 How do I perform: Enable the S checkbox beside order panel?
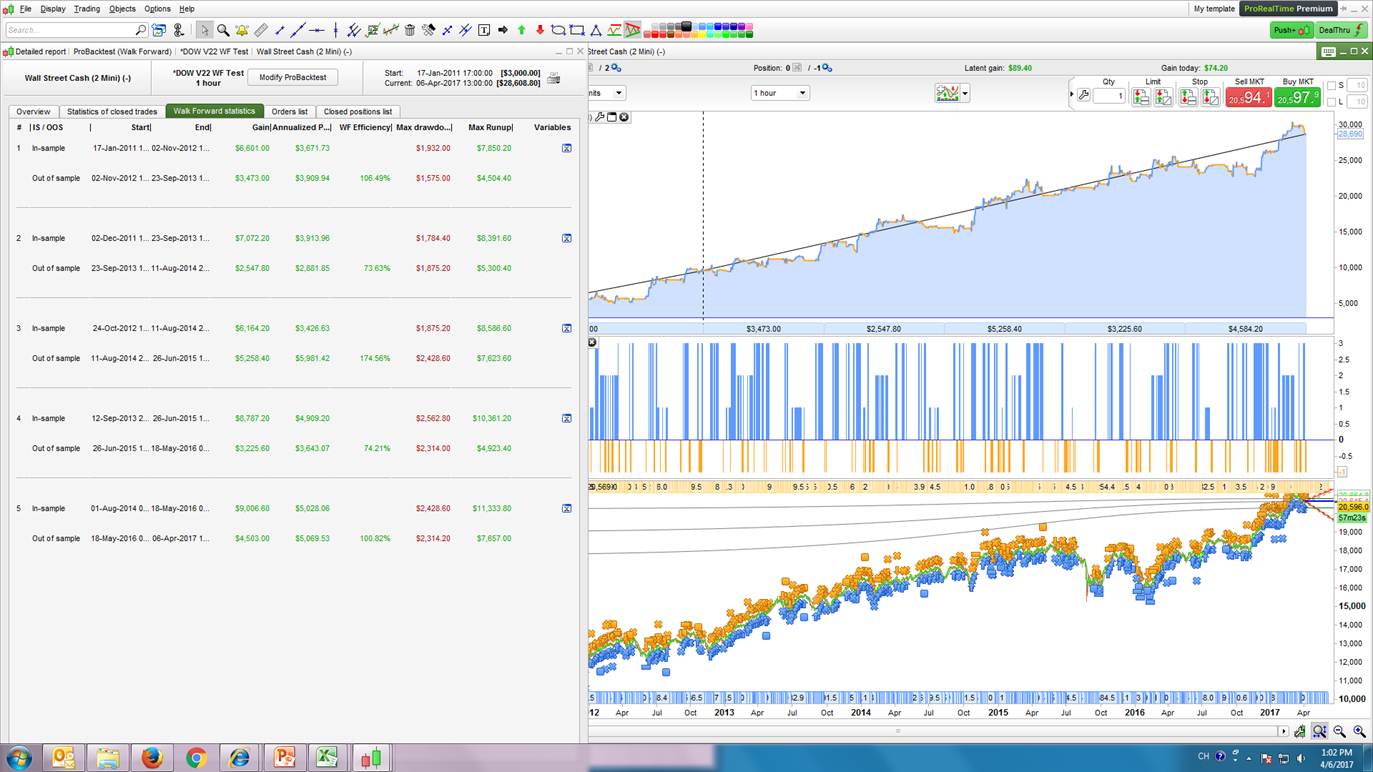point(1331,86)
